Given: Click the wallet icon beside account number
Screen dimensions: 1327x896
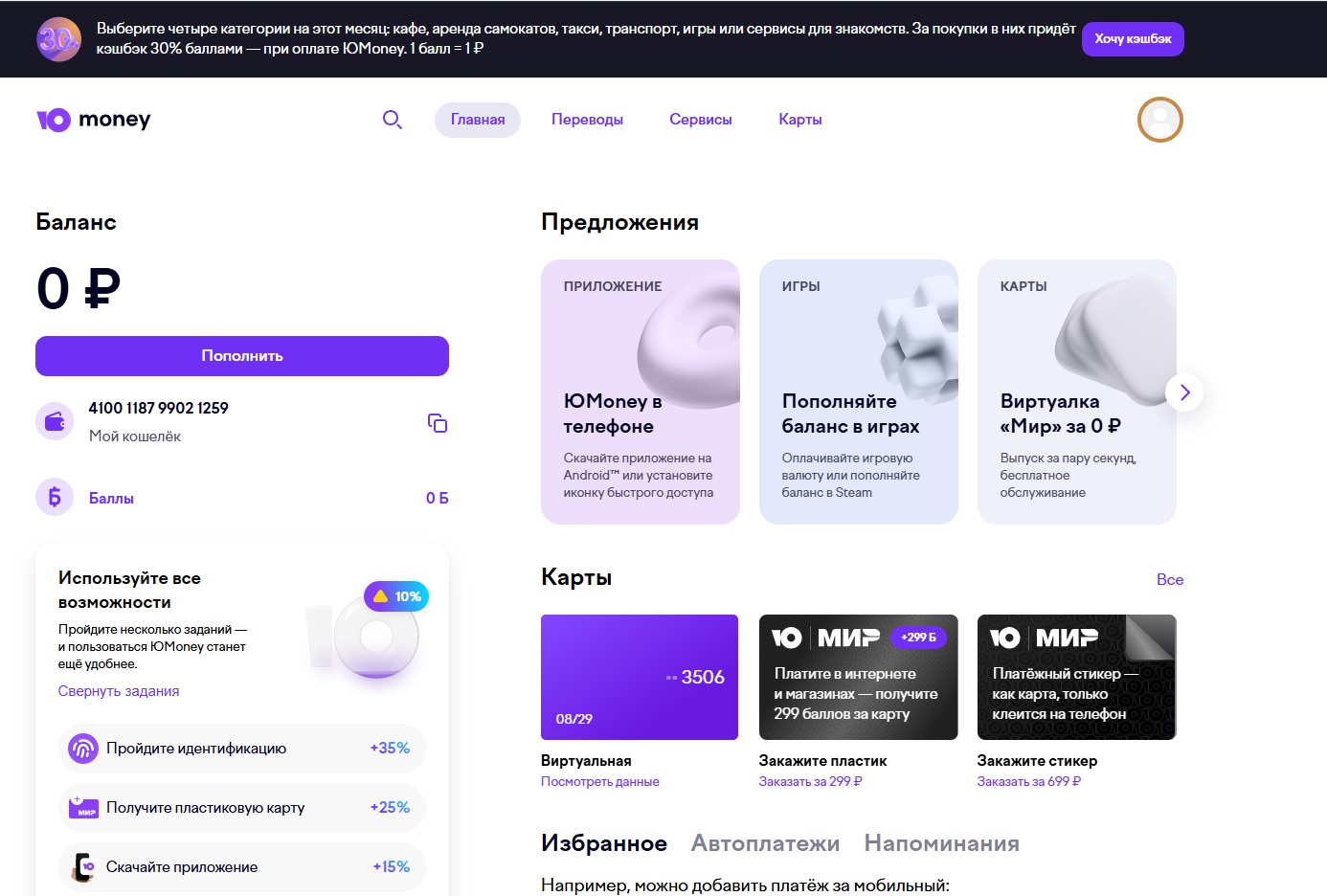Looking at the screenshot, I should point(55,421).
